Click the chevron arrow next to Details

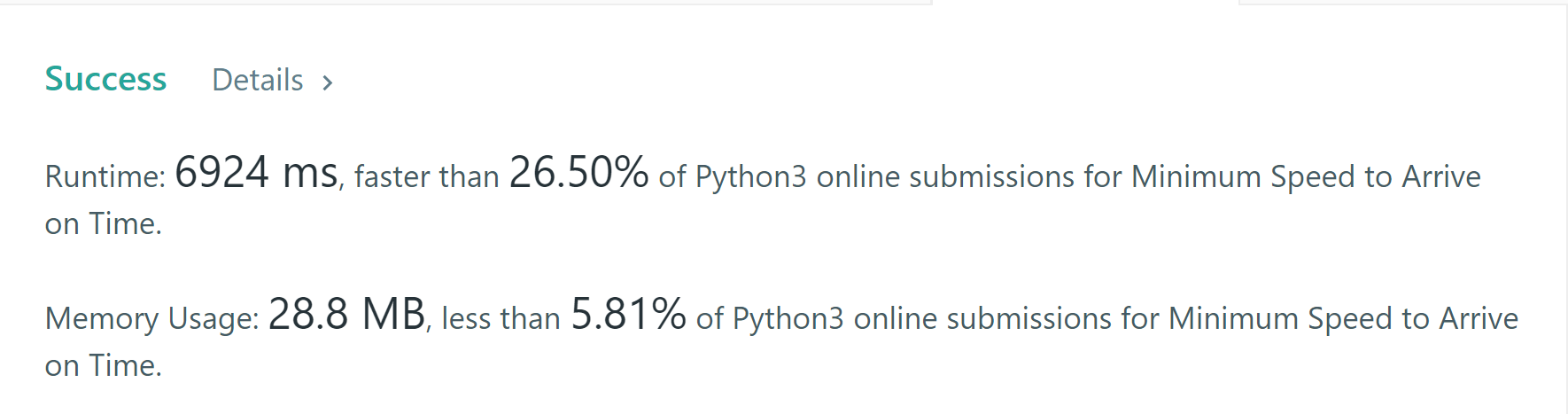tap(328, 82)
